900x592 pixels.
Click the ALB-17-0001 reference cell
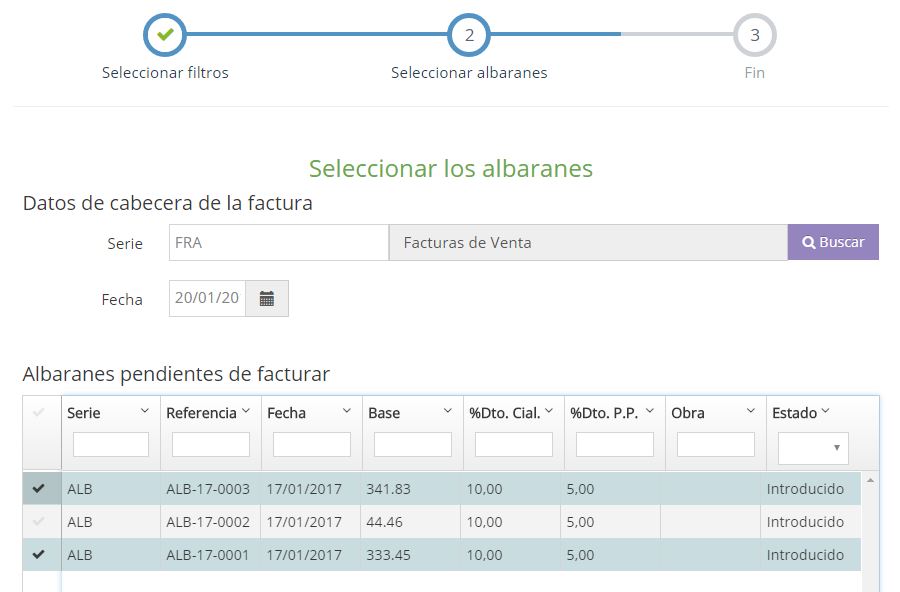click(208, 555)
